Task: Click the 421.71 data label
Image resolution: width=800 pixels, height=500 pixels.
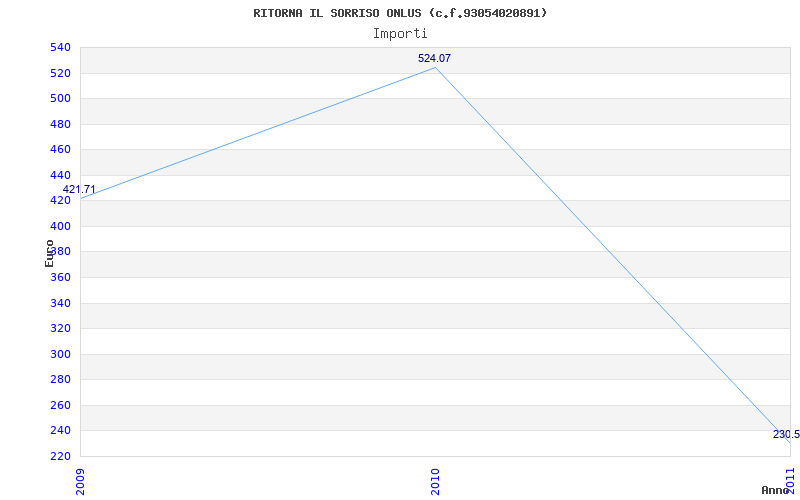Action: pos(79,190)
